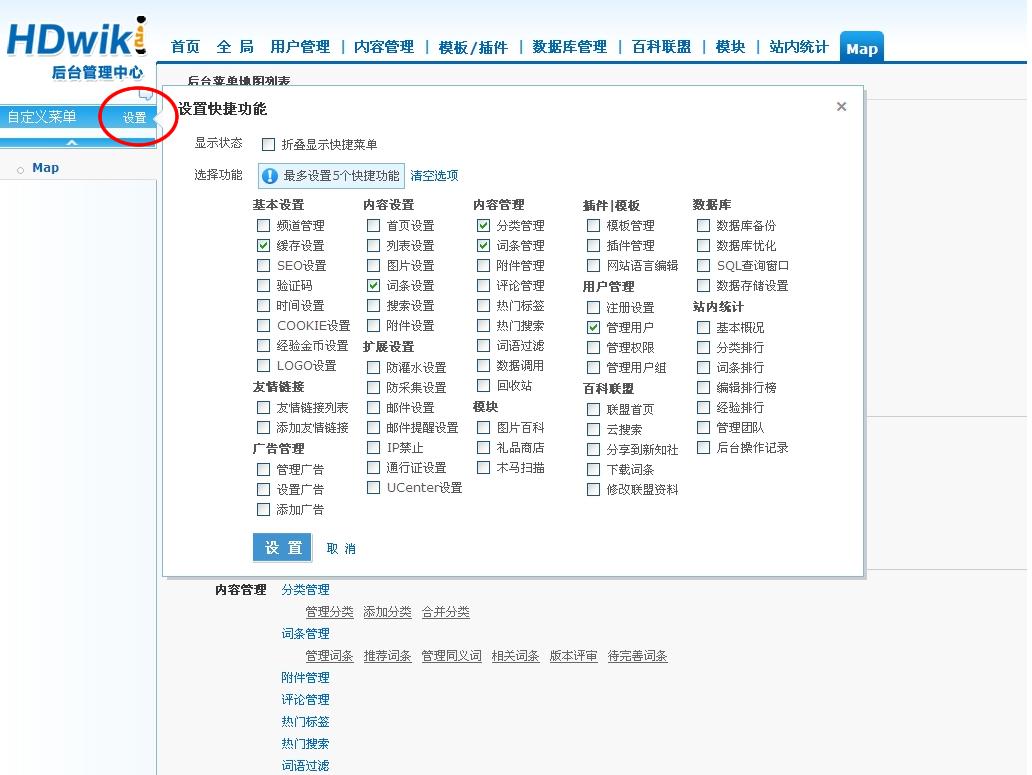Check the COOKIE设置 checkbox
The width and height of the screenshot is (1032, 775).
263,326
